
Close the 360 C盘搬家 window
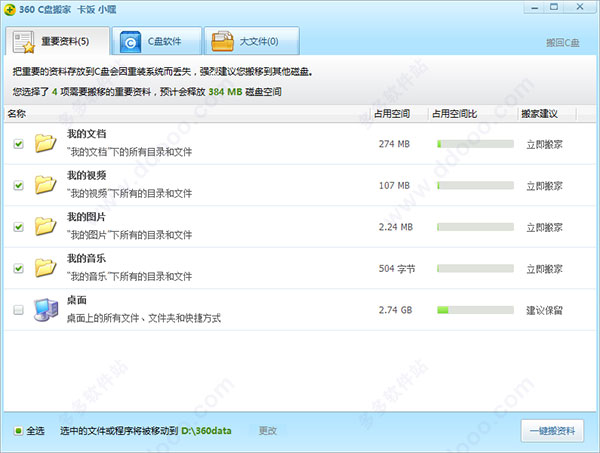(x=580, y=7)
